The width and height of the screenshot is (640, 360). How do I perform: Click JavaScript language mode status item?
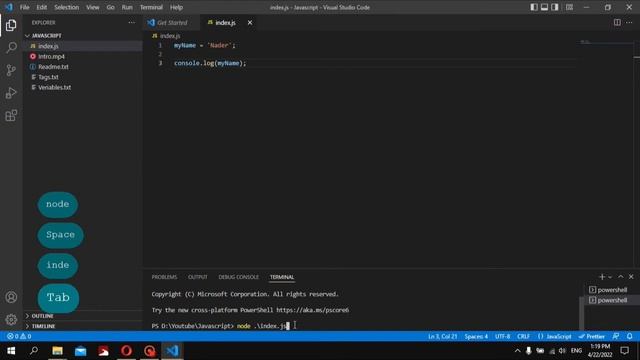pos(554,337)
